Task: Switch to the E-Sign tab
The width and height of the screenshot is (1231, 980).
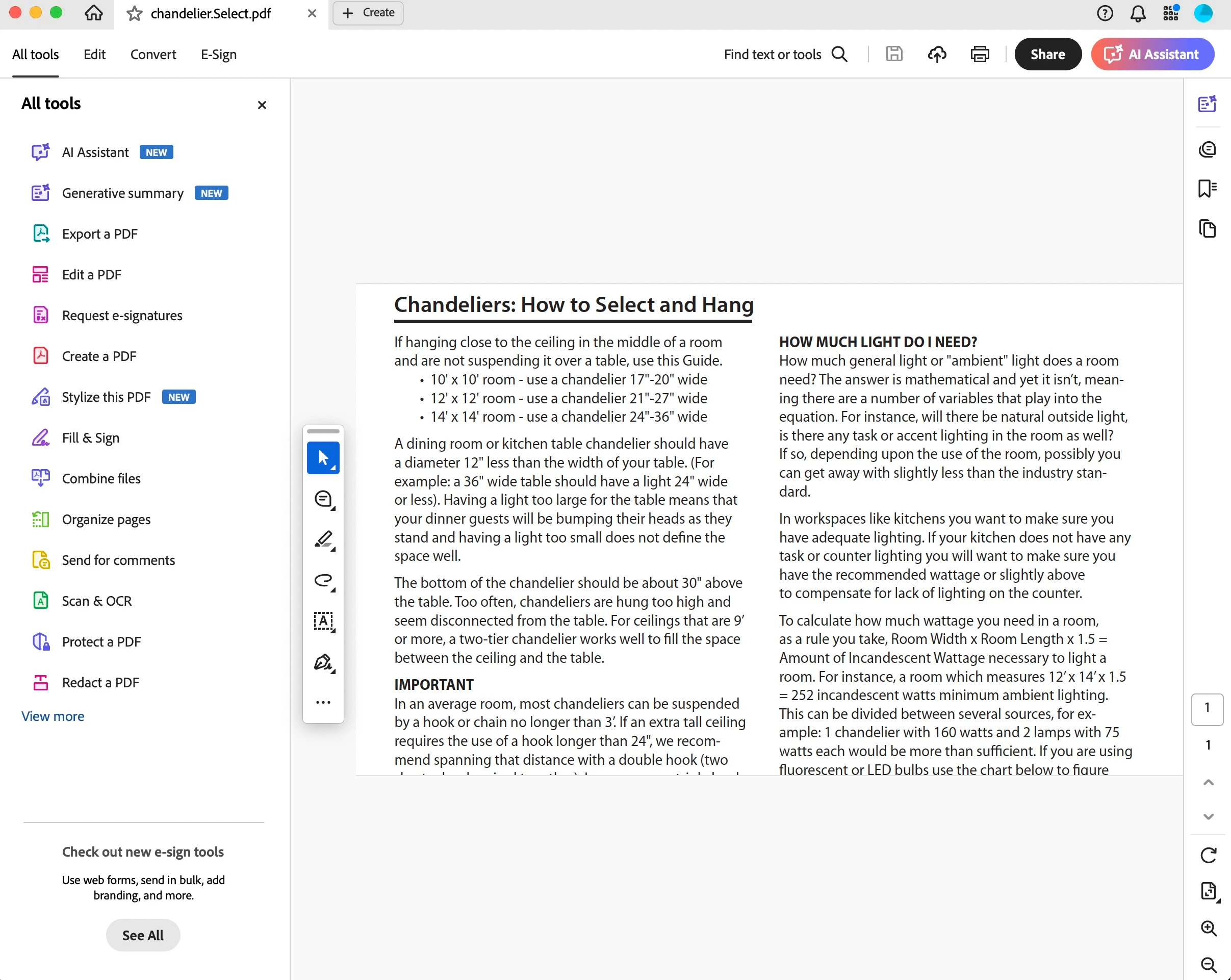Action: 218,54
